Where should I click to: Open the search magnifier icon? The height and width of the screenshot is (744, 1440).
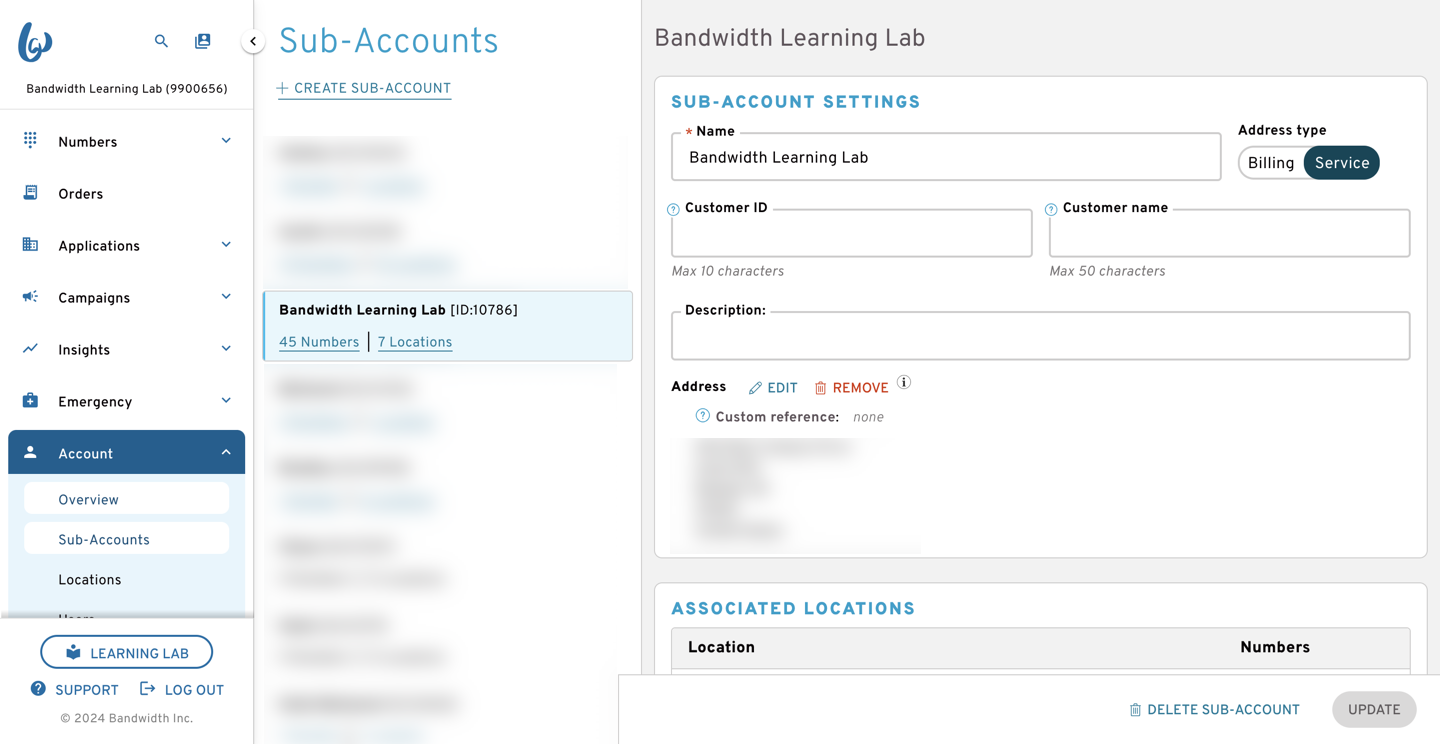coord(161,41)
